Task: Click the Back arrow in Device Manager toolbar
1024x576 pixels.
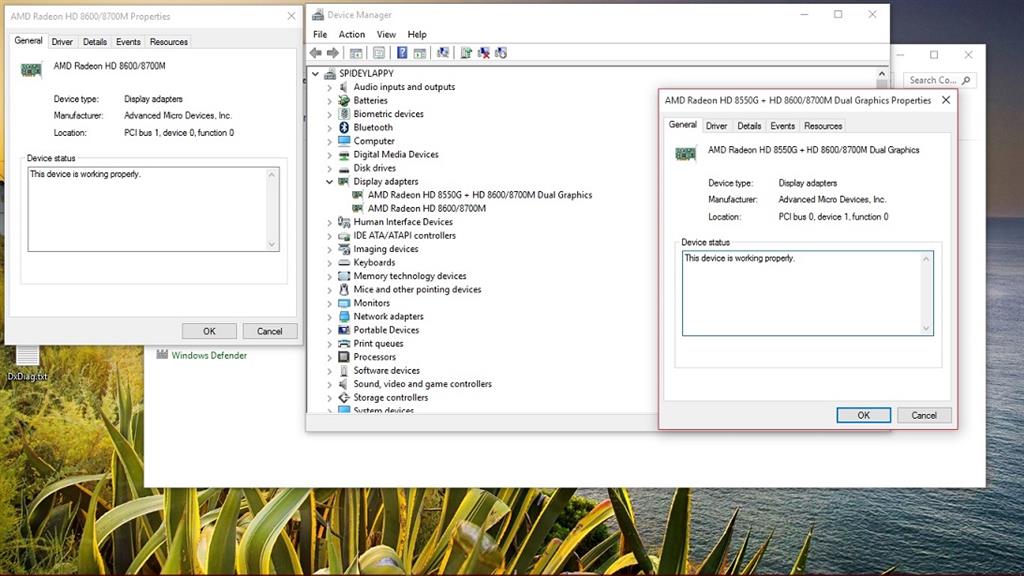Action: (316, 53)
